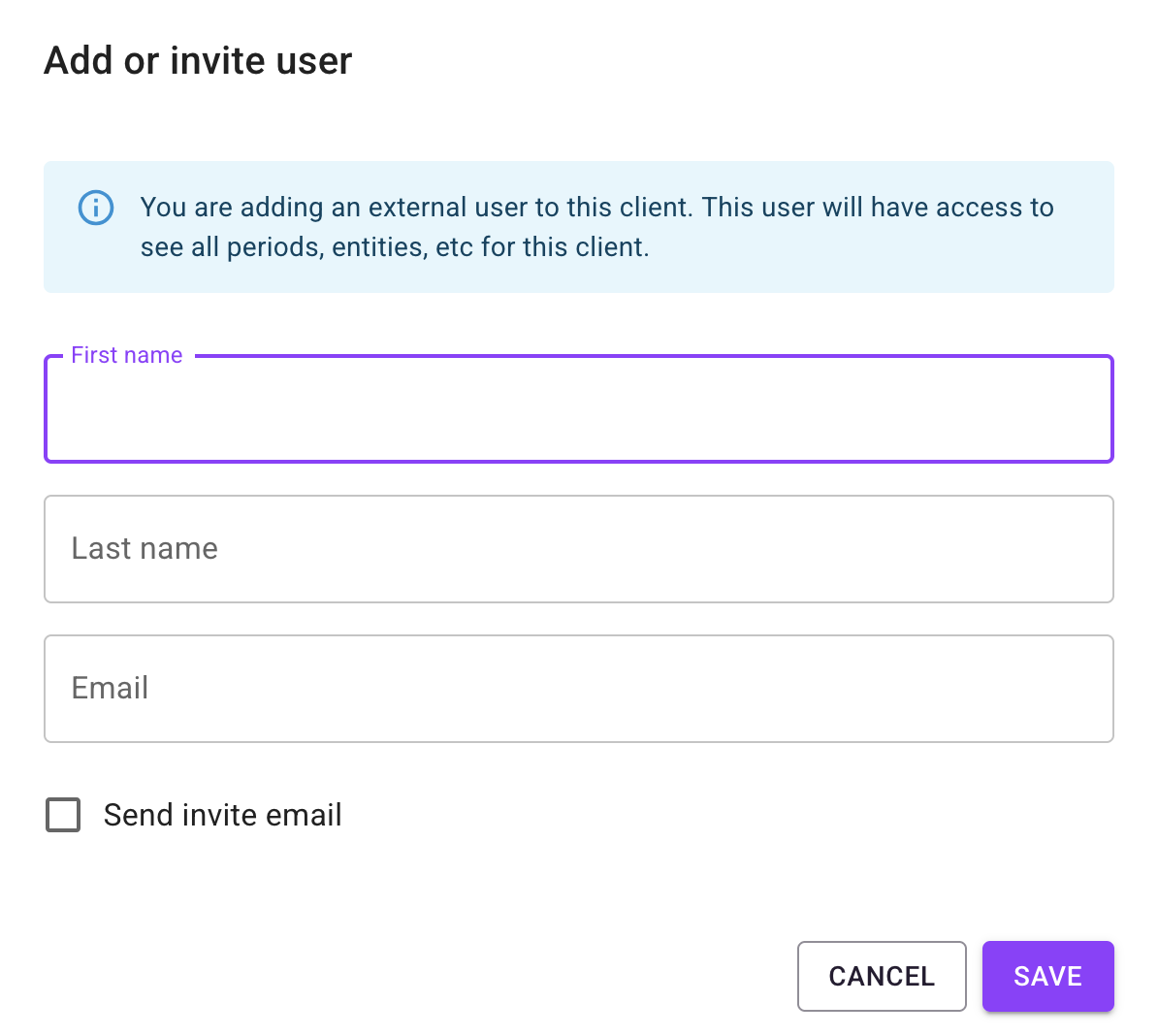Click the center of the Email field
The width and height of the screenshot is (1158, 1036).
click(579, 689)
